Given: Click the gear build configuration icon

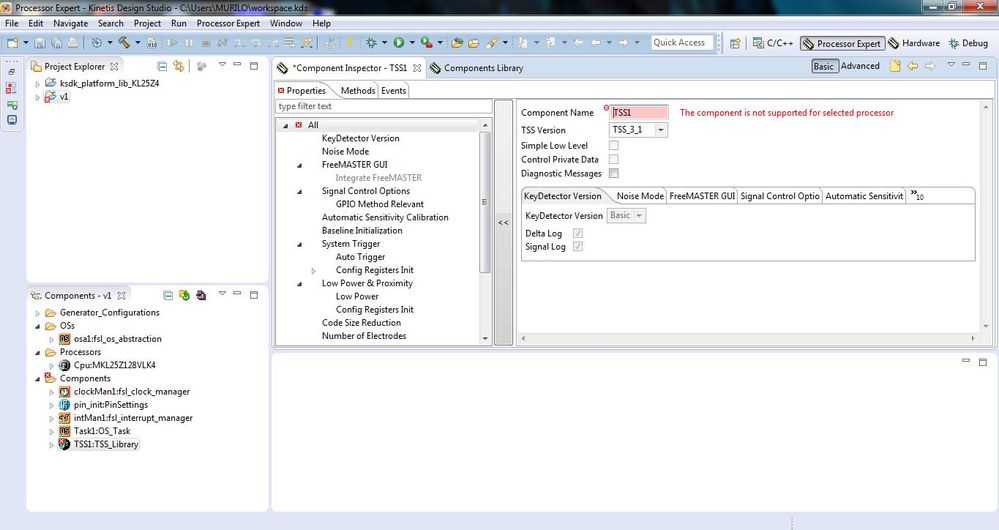Looking at the screenshot, I should pyautogui.click(x=97, y=43).
